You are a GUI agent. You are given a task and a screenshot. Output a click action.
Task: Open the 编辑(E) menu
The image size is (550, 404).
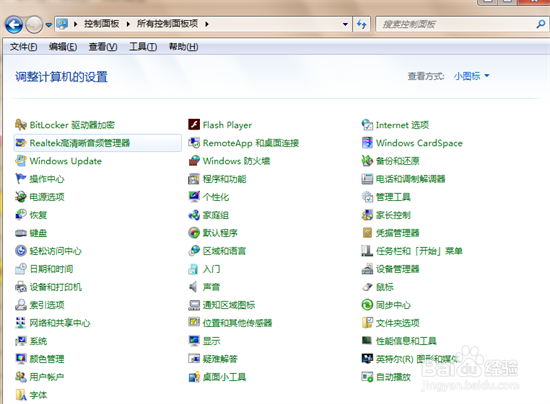click(x=63, y=47)
